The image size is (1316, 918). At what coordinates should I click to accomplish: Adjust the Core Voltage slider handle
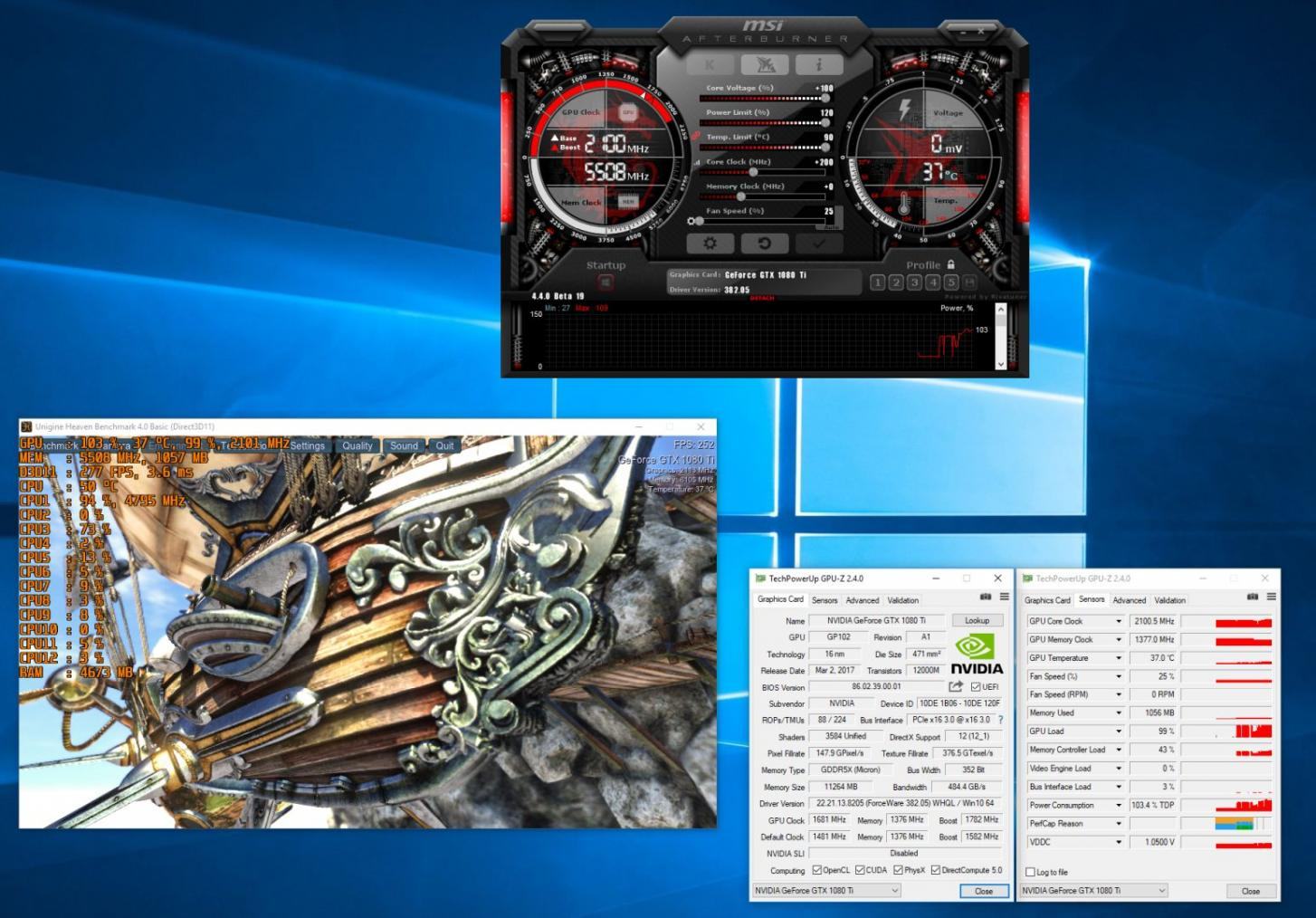click(825, 98)
